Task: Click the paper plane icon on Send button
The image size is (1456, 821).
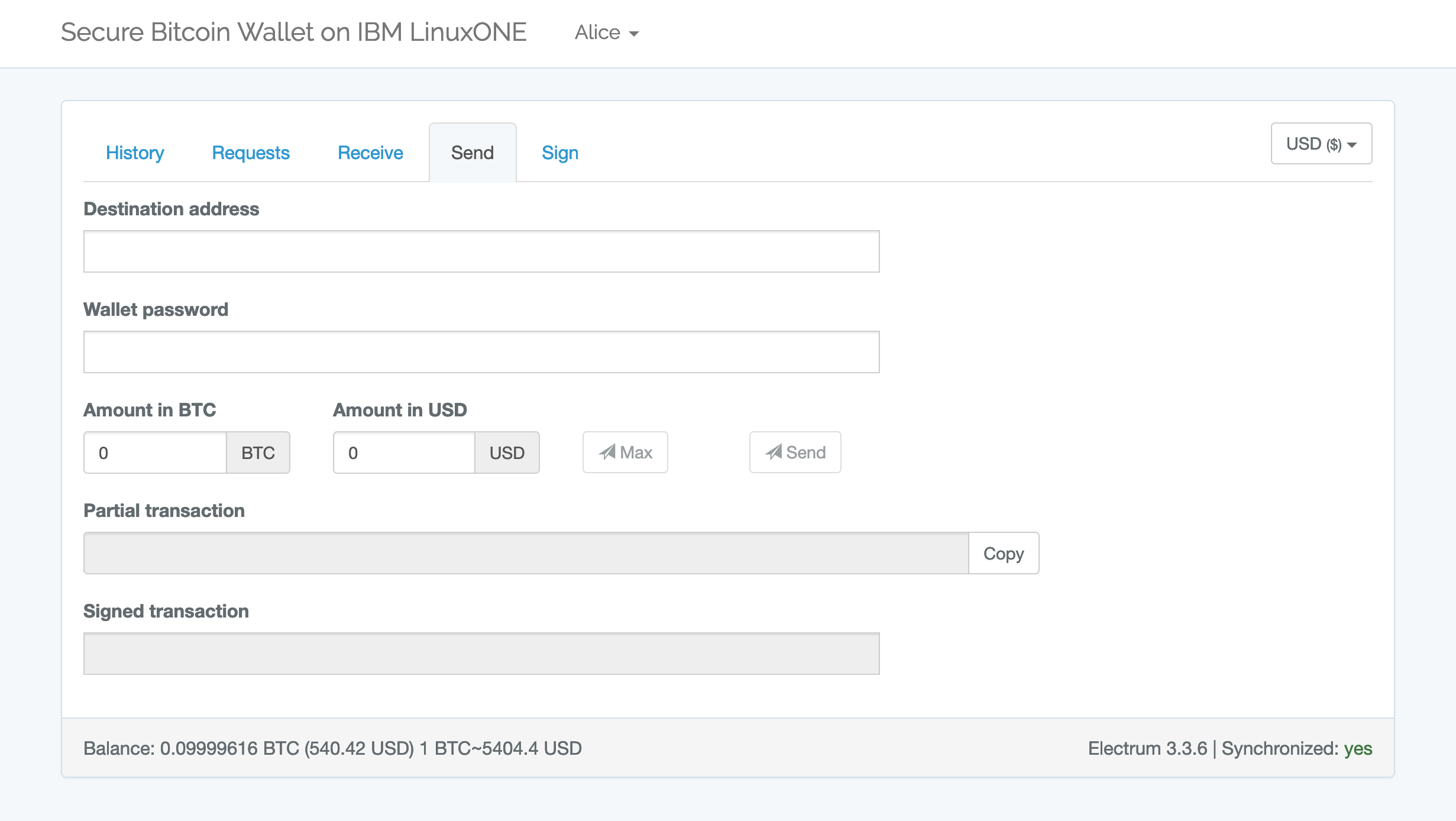Action: [774, 452]
